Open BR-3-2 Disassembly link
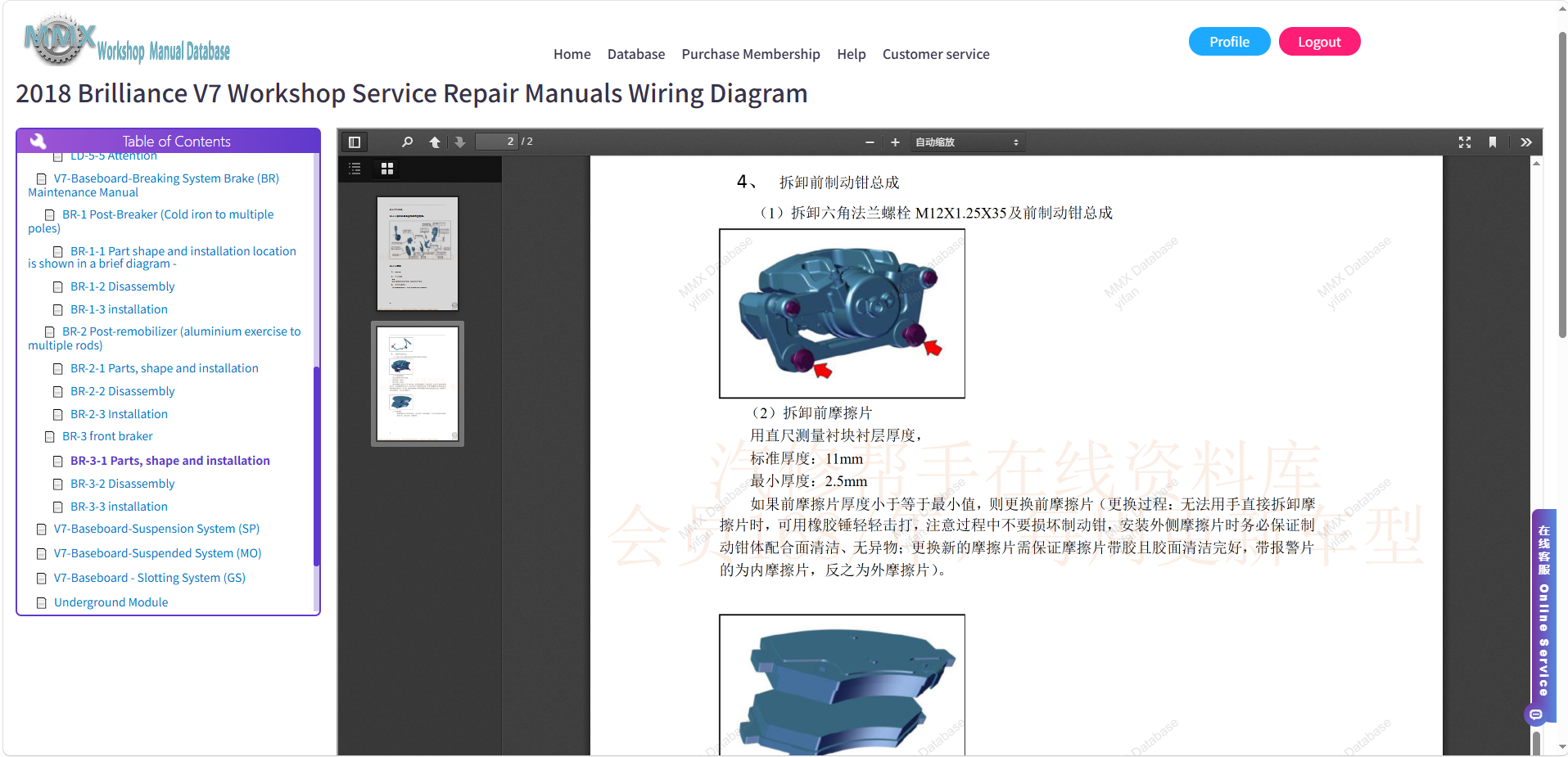The width and height of the screenshot is (1568, 757). coord(123,484)
